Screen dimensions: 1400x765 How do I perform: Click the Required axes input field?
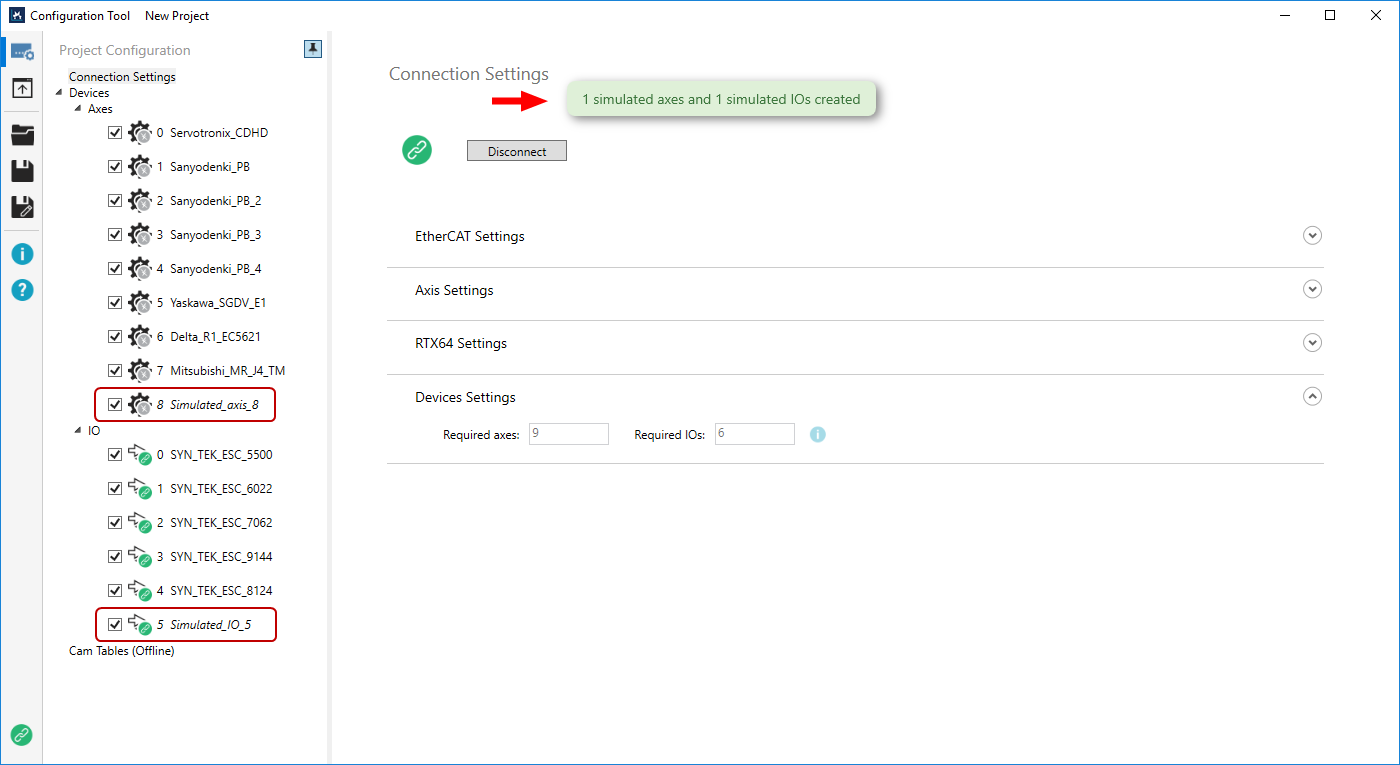tap(569, 434)
